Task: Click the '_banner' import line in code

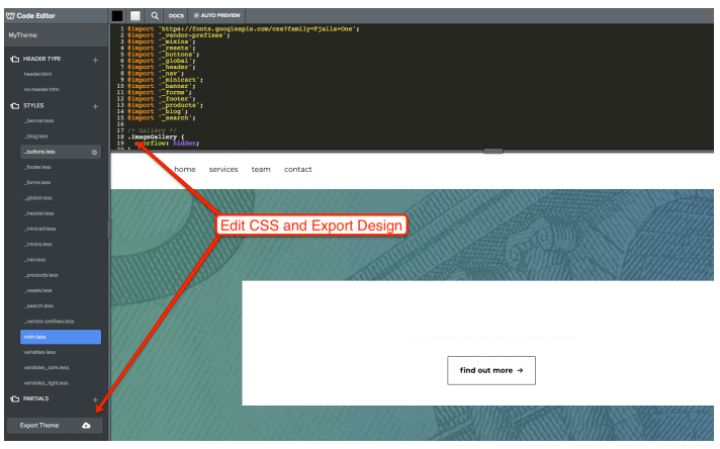Action: pyautogui.click(x=161, y=86)
